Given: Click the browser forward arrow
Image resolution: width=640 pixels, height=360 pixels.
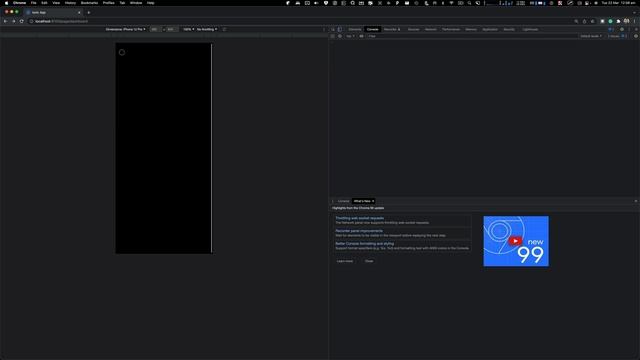Looking at the screenshot, I should (x=13, y=21).
